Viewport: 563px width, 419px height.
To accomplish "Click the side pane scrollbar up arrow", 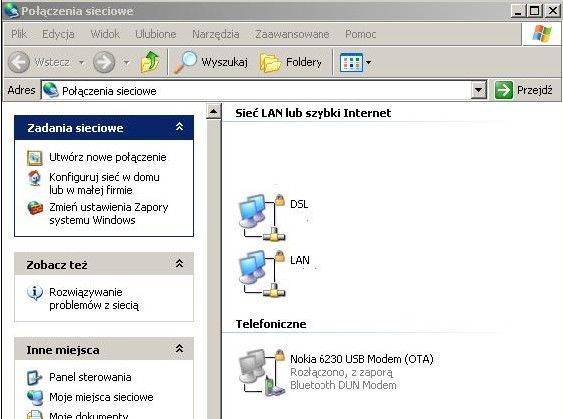I will point(213,112).
